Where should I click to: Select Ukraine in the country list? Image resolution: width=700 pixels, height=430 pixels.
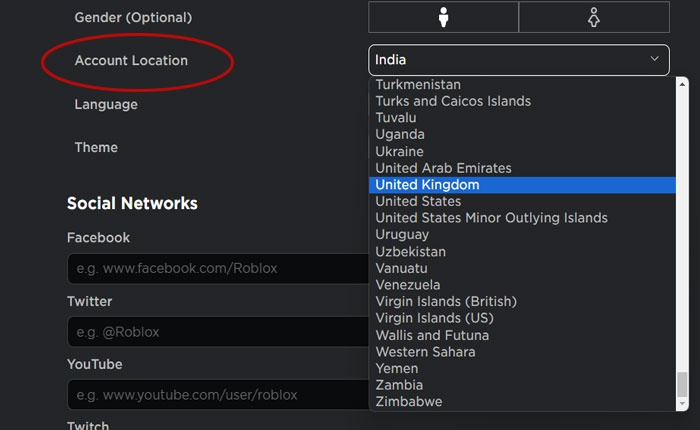399,151
